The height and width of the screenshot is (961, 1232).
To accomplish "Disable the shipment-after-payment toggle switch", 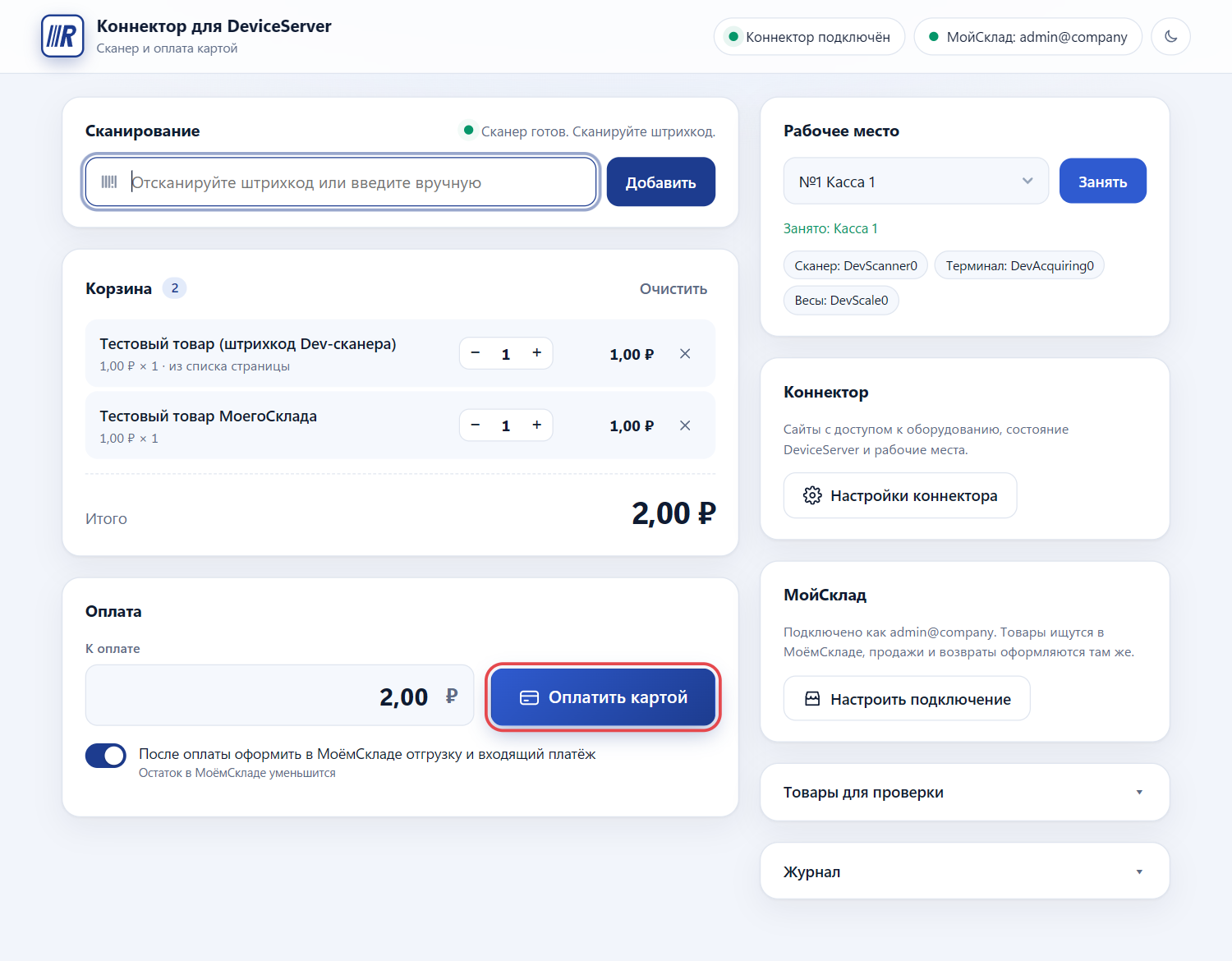I will [x=106, y=756].
